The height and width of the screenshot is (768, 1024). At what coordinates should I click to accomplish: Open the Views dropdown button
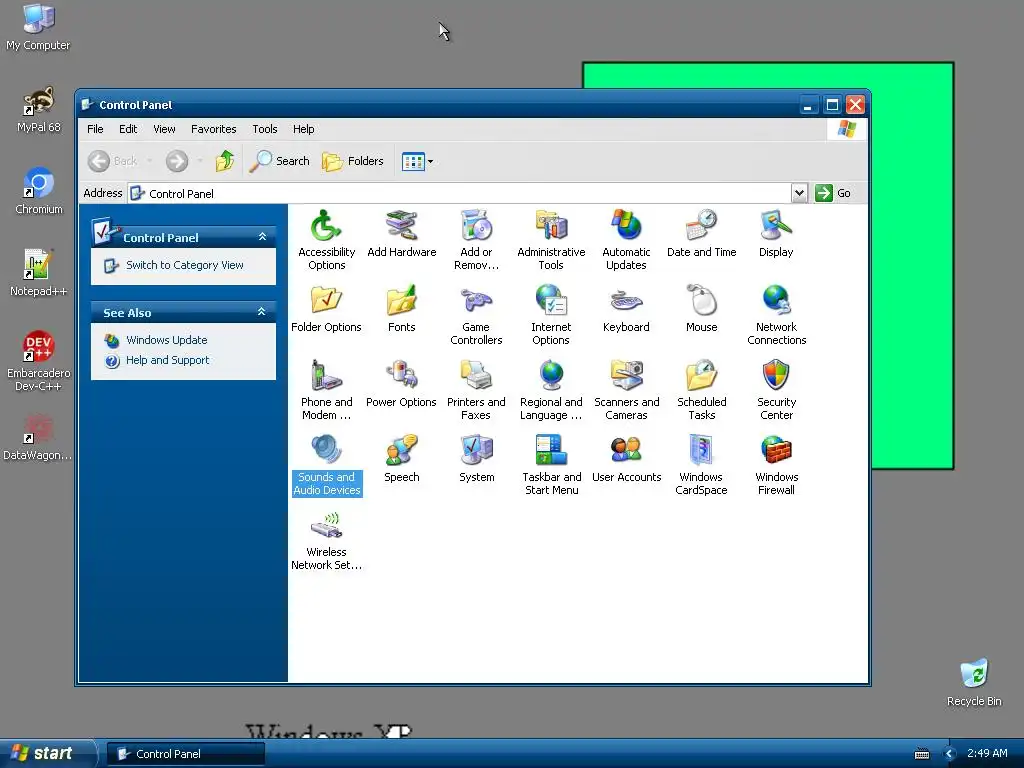point(417,161)
